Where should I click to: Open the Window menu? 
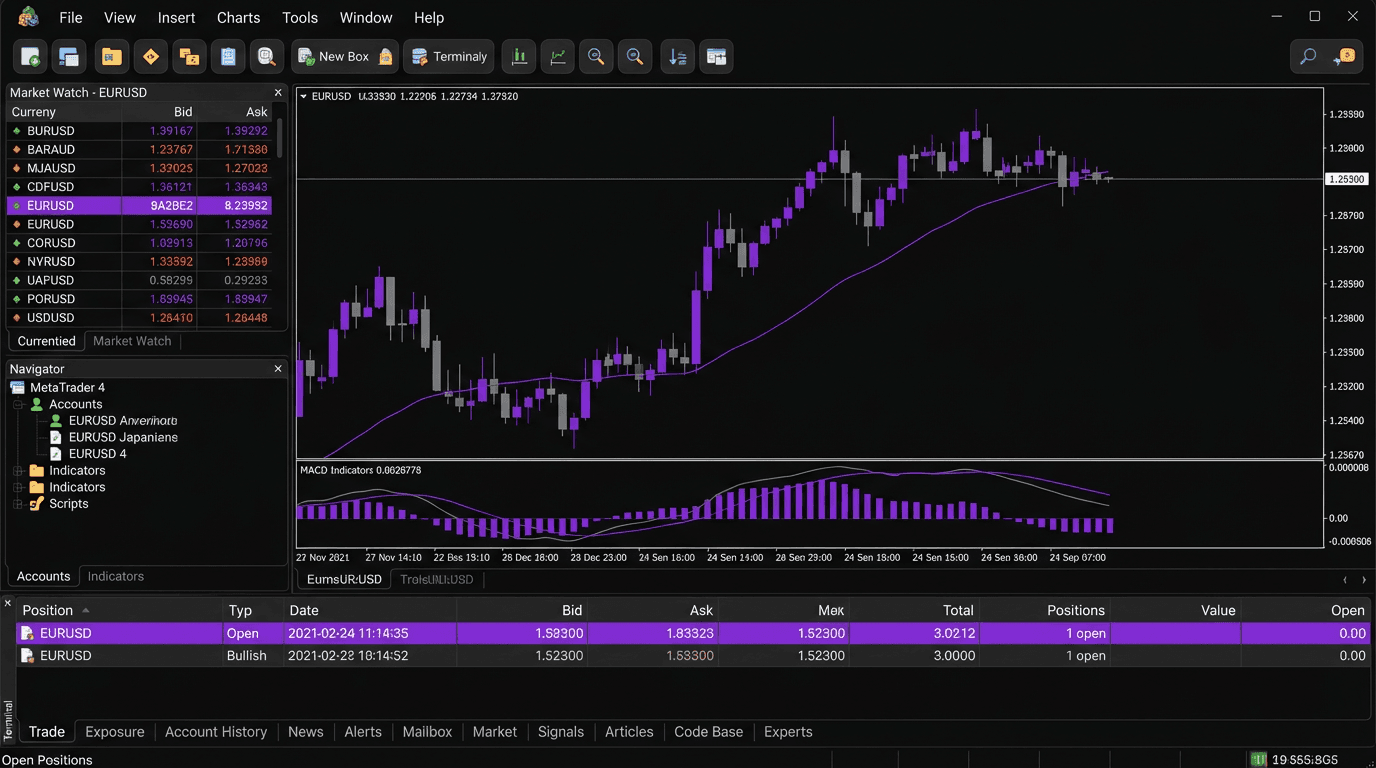coord(366,18)
